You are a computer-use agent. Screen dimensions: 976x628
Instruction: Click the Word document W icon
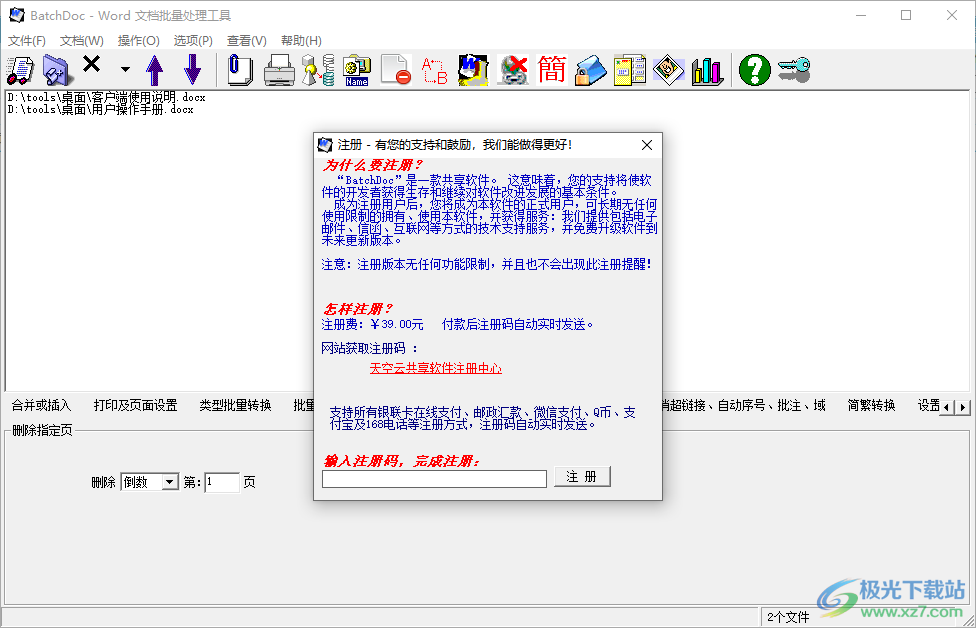473,70
